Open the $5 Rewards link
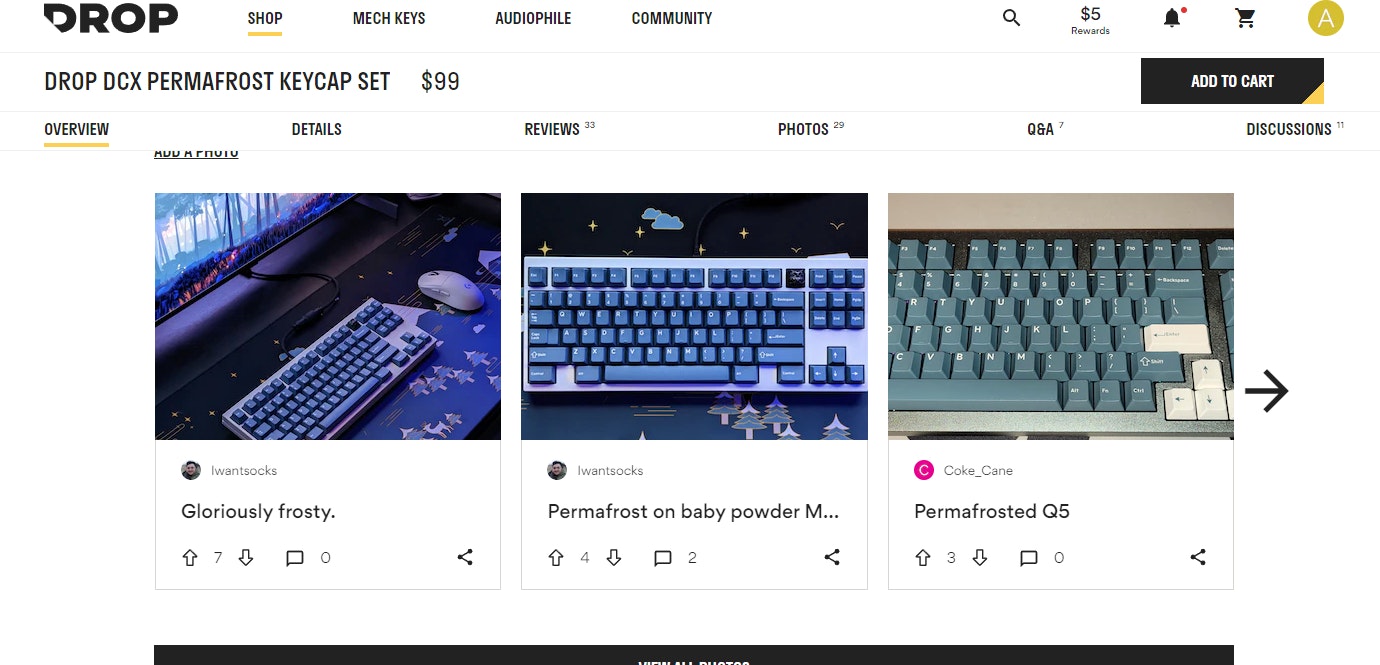The height and width of the screenshot is (665, 1380). coord(1090,20)
